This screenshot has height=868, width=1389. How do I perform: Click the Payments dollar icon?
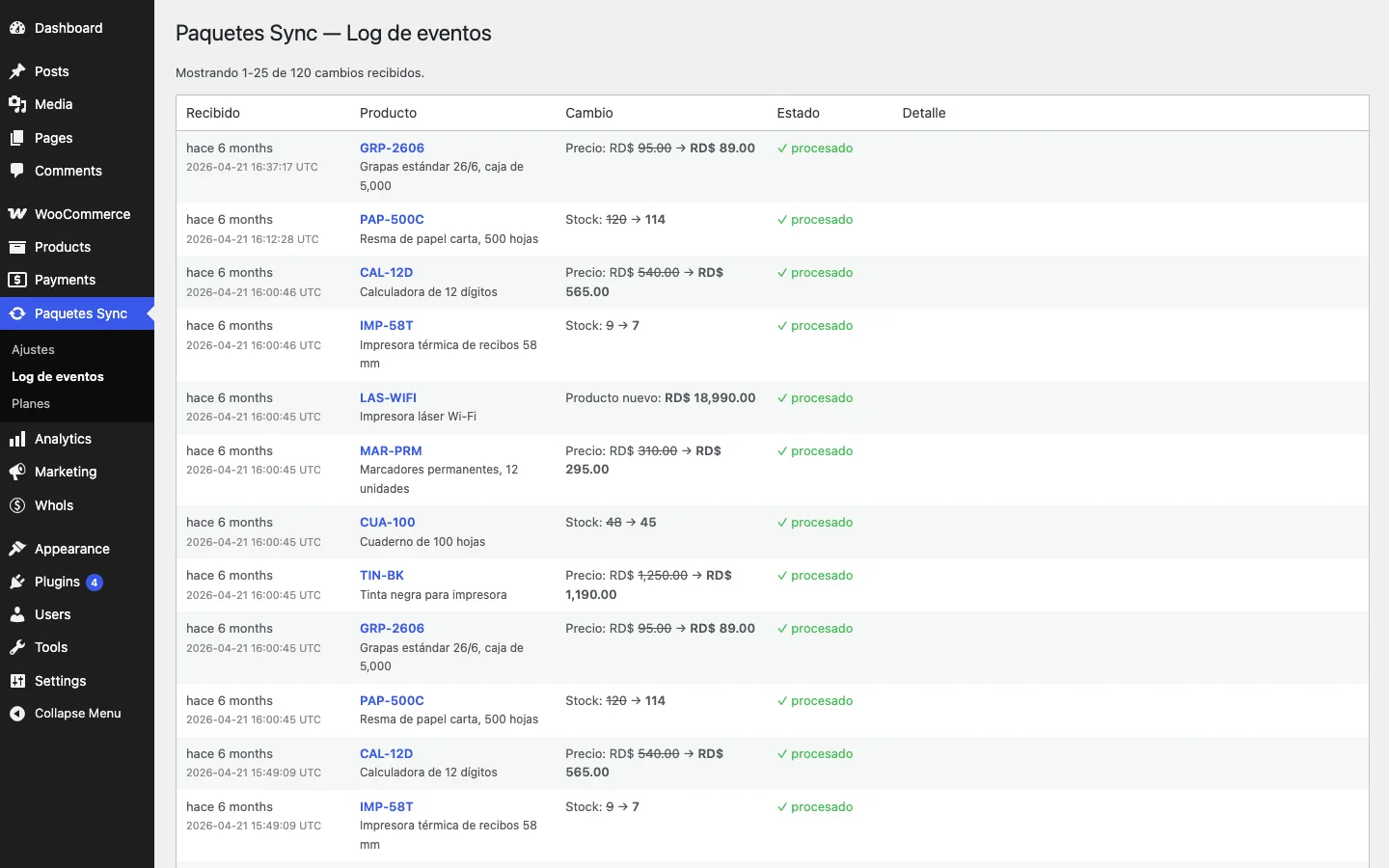pos(17,280)
